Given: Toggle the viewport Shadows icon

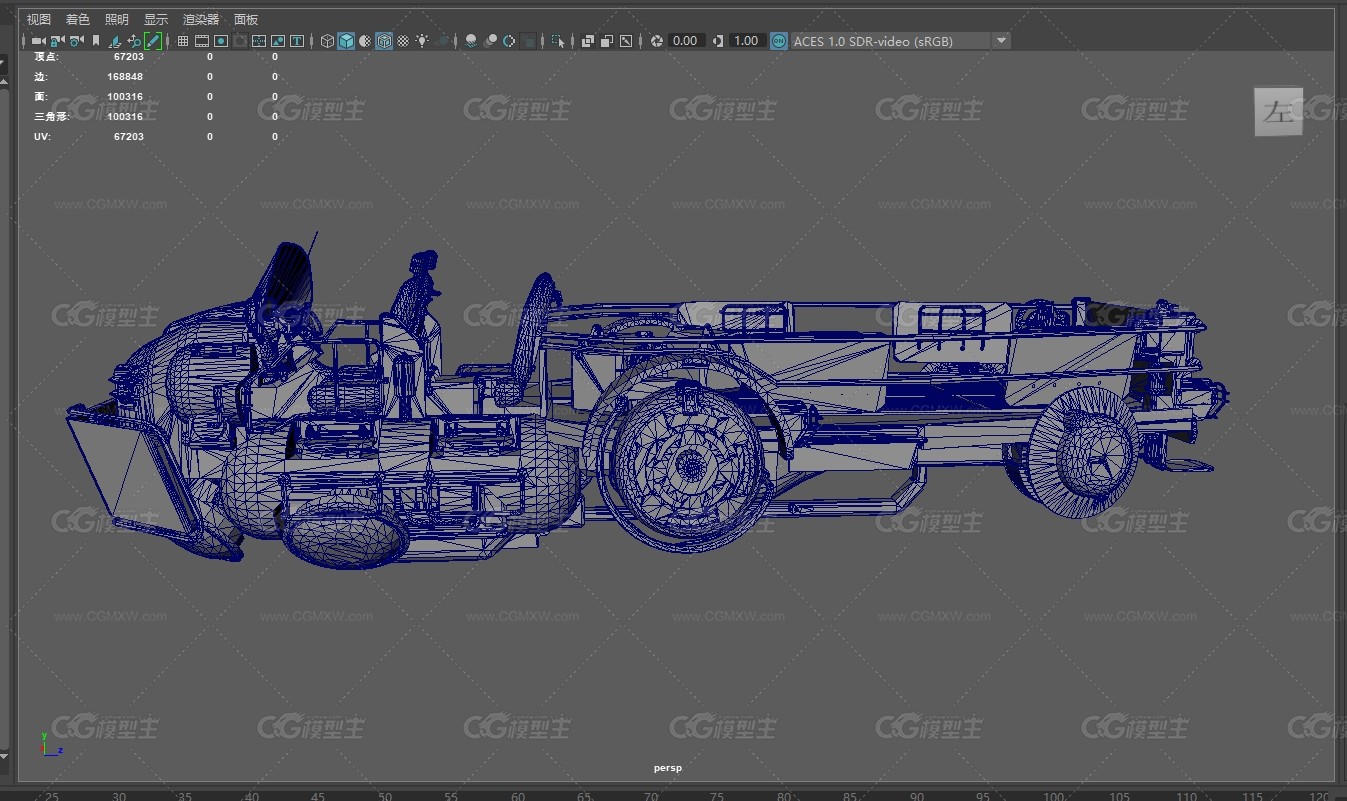Looking at the screenshot, I should pyautogui.click(x=443, y=41).
